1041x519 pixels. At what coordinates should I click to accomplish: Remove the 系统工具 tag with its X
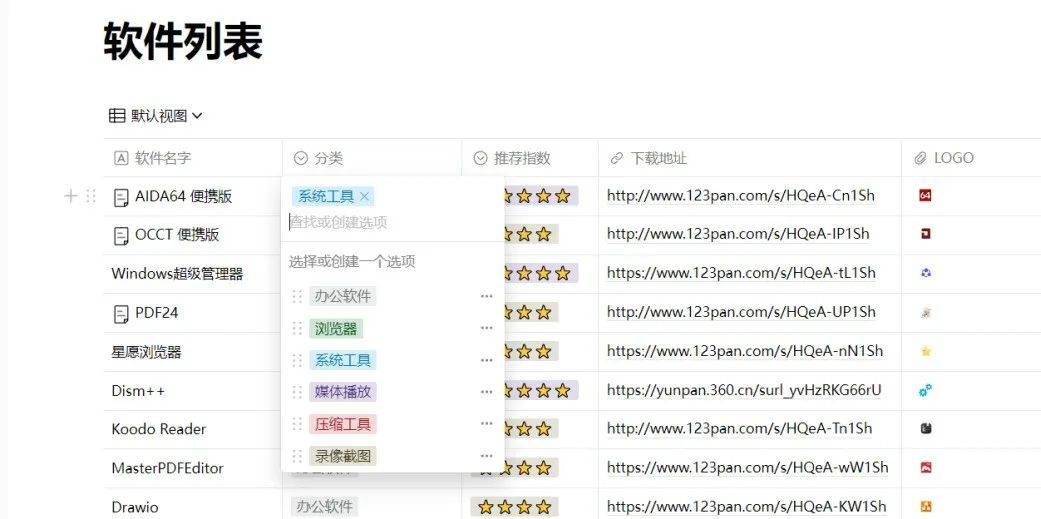365,197
